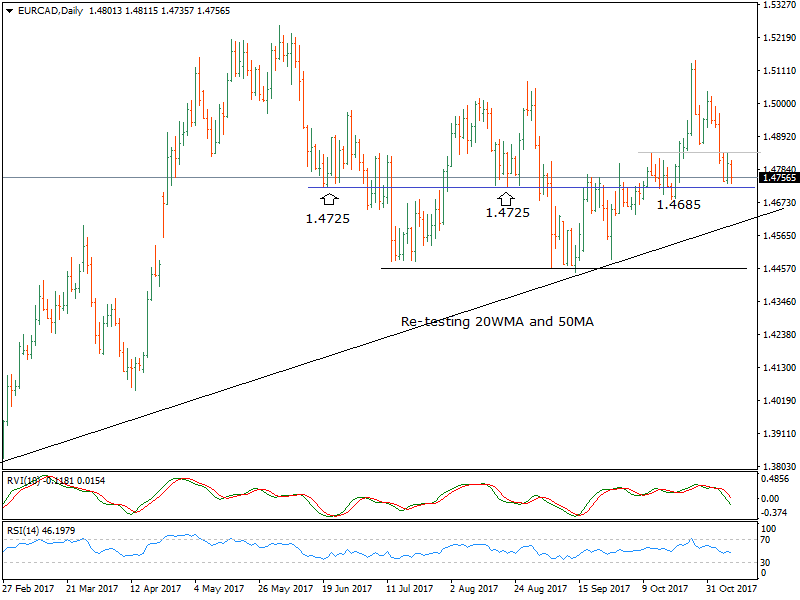
Task: Click the RVI scale value -0.374
Action: pyautogui.click(x=773, y=512)
